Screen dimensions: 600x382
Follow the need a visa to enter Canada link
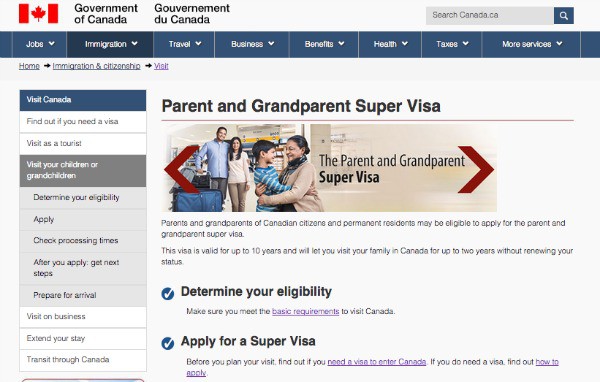(377, 362)
